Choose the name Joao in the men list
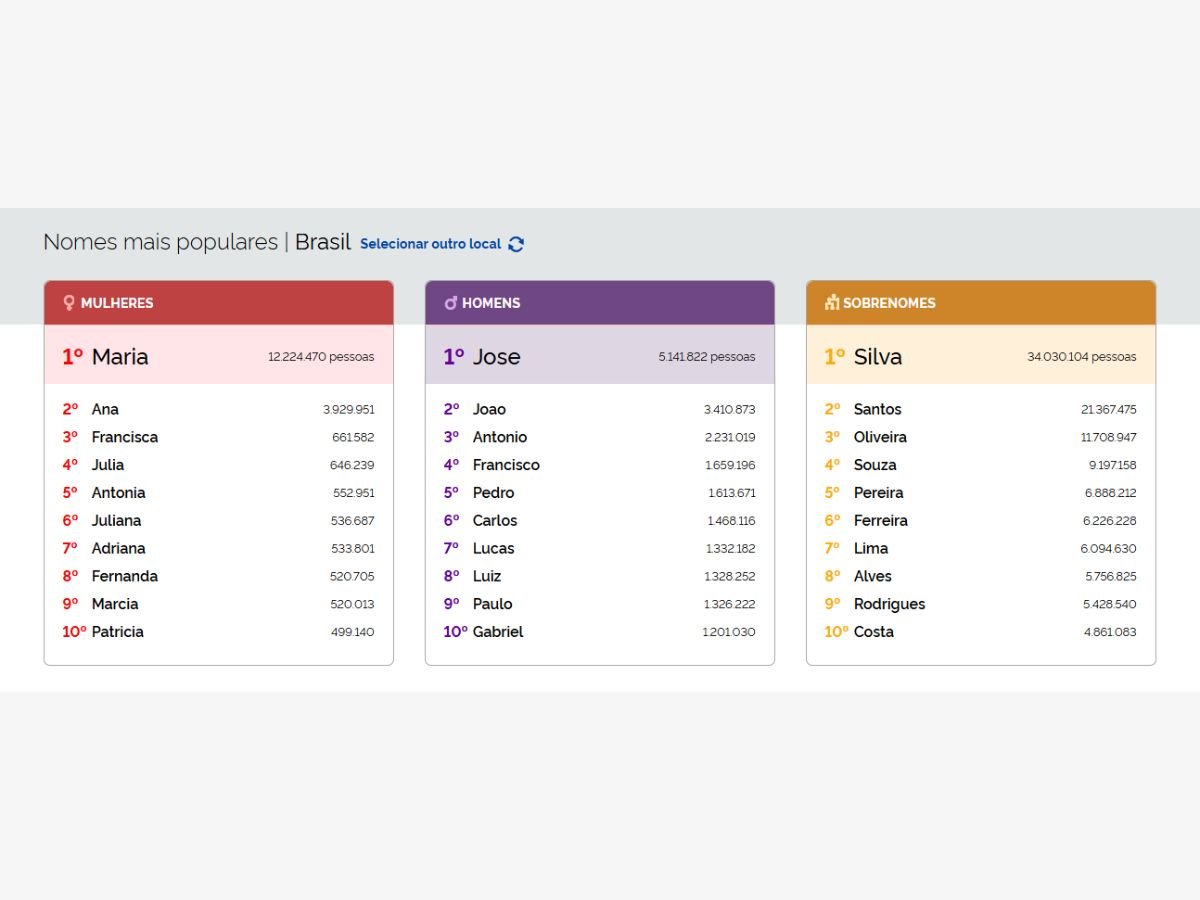The height and width of the screenshot is (900, 1200). [x=489, y=409]
